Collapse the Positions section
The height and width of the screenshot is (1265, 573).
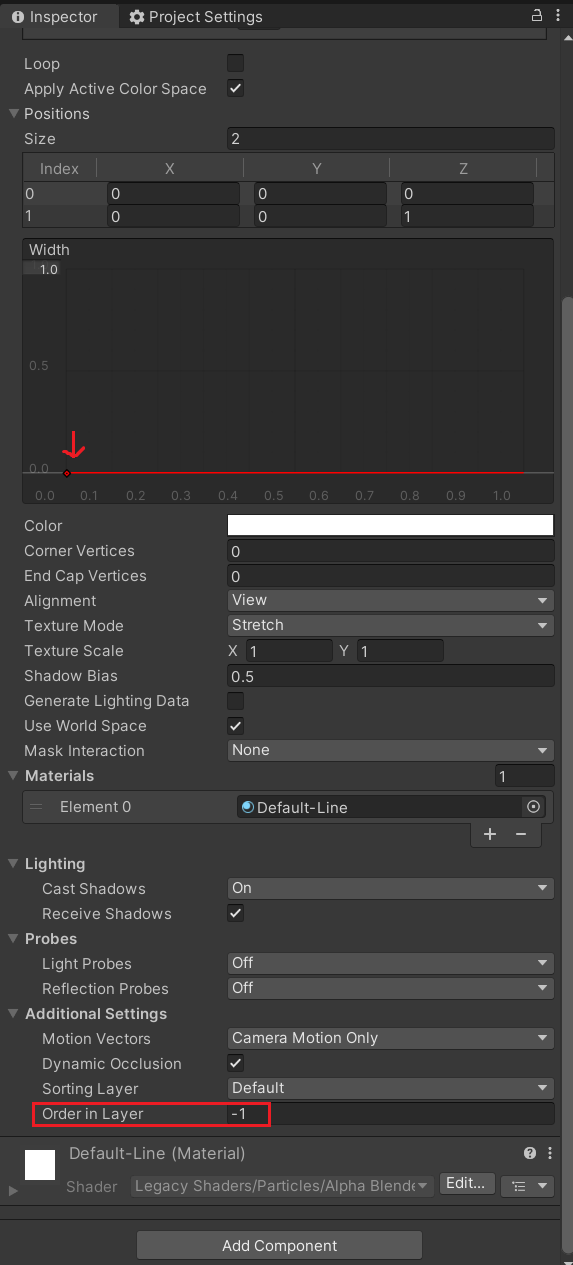tap(14, 114)
